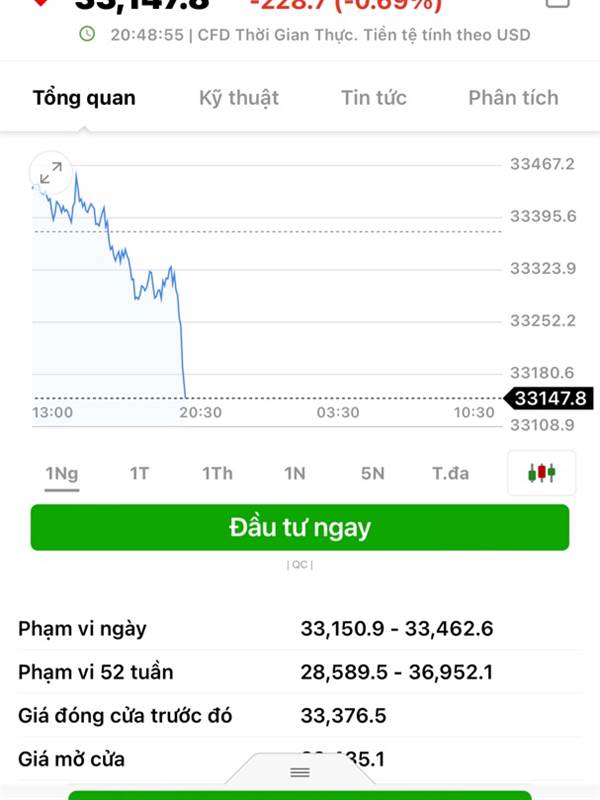The width and height of the screenshot is (600, 800).
Task: Choose the 5N chart range
Action: (x=373, y=473)
